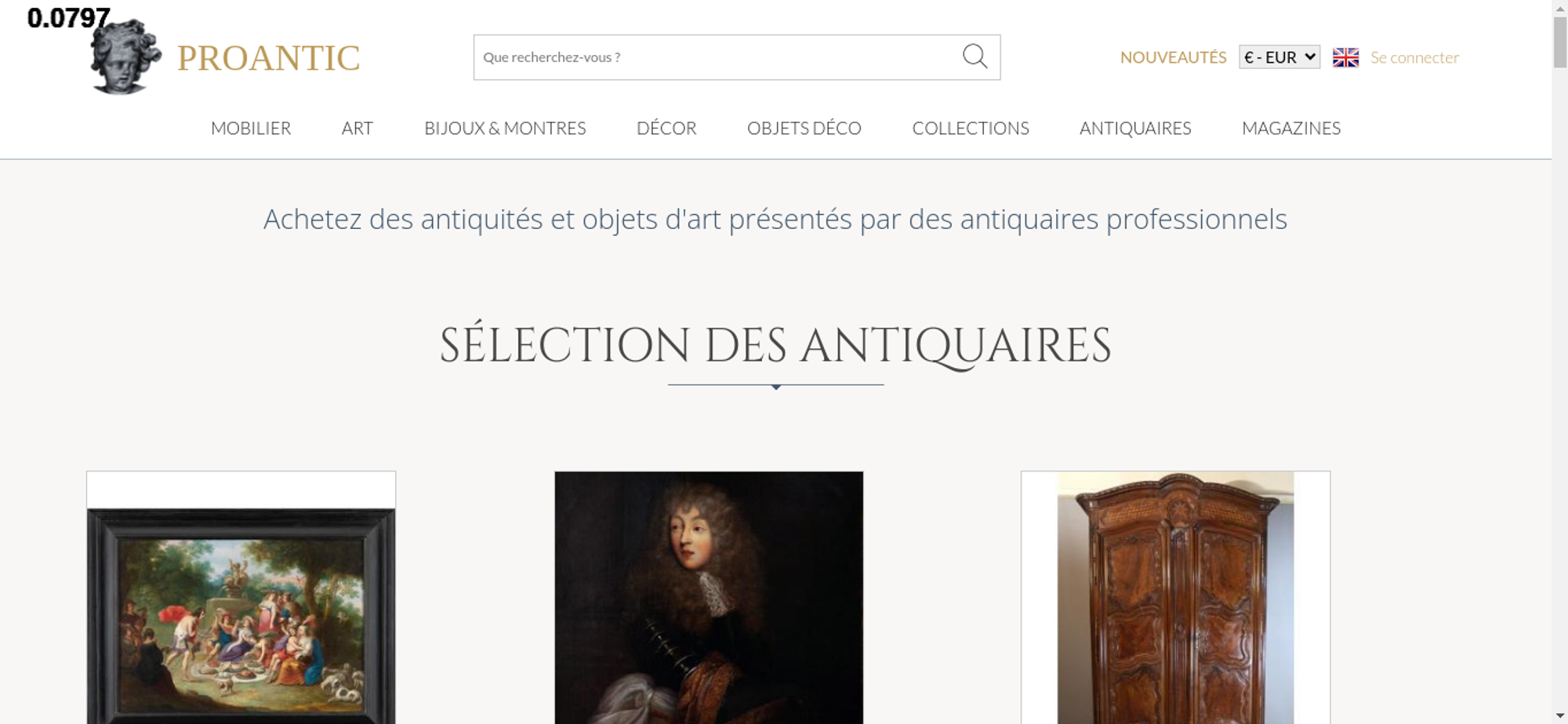This screenshot has width=1568, height=724.
Task: Click the British flag language icon
Action: 1345,57
